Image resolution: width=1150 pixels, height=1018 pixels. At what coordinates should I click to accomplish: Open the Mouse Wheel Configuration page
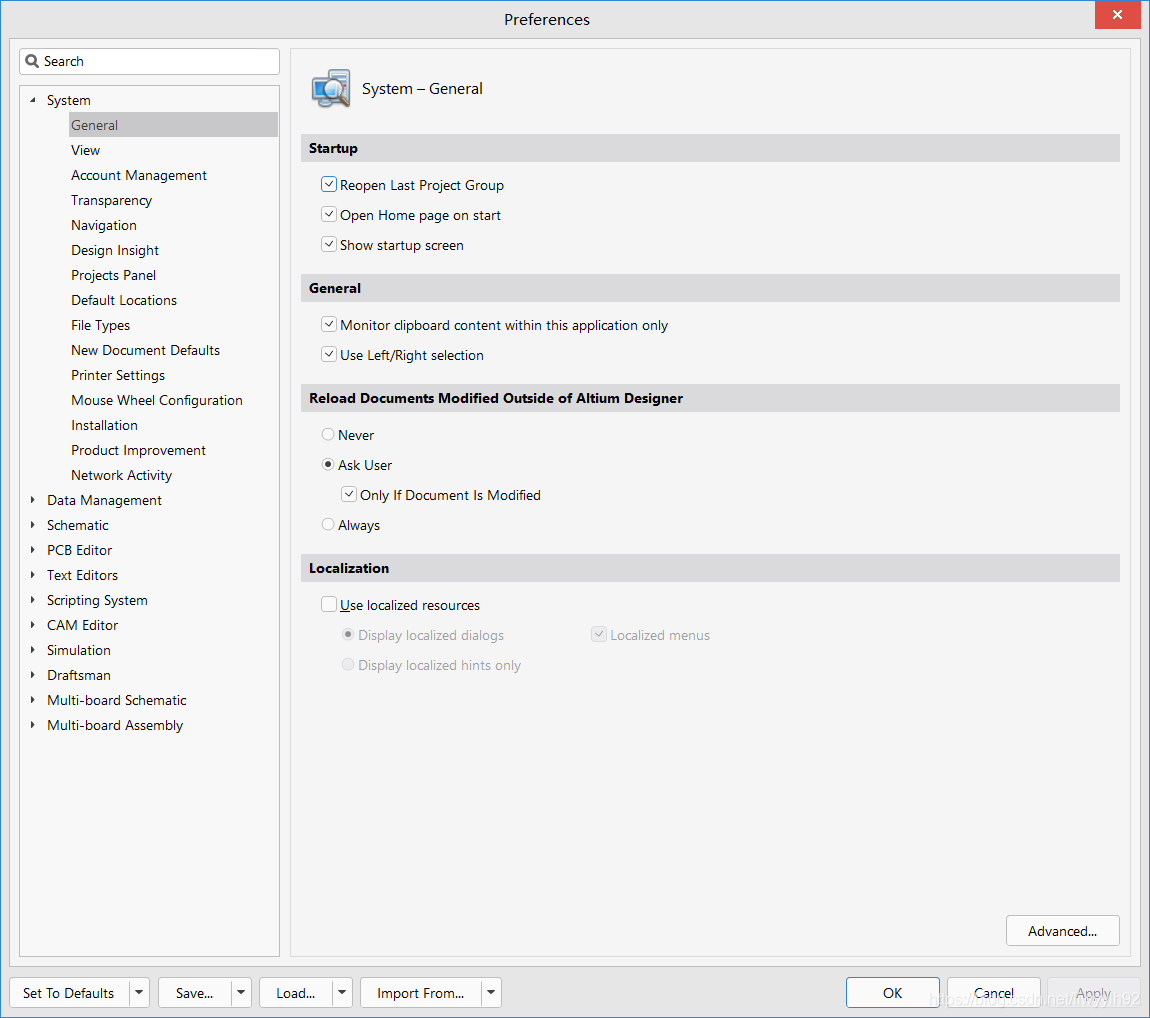point(157,400)
